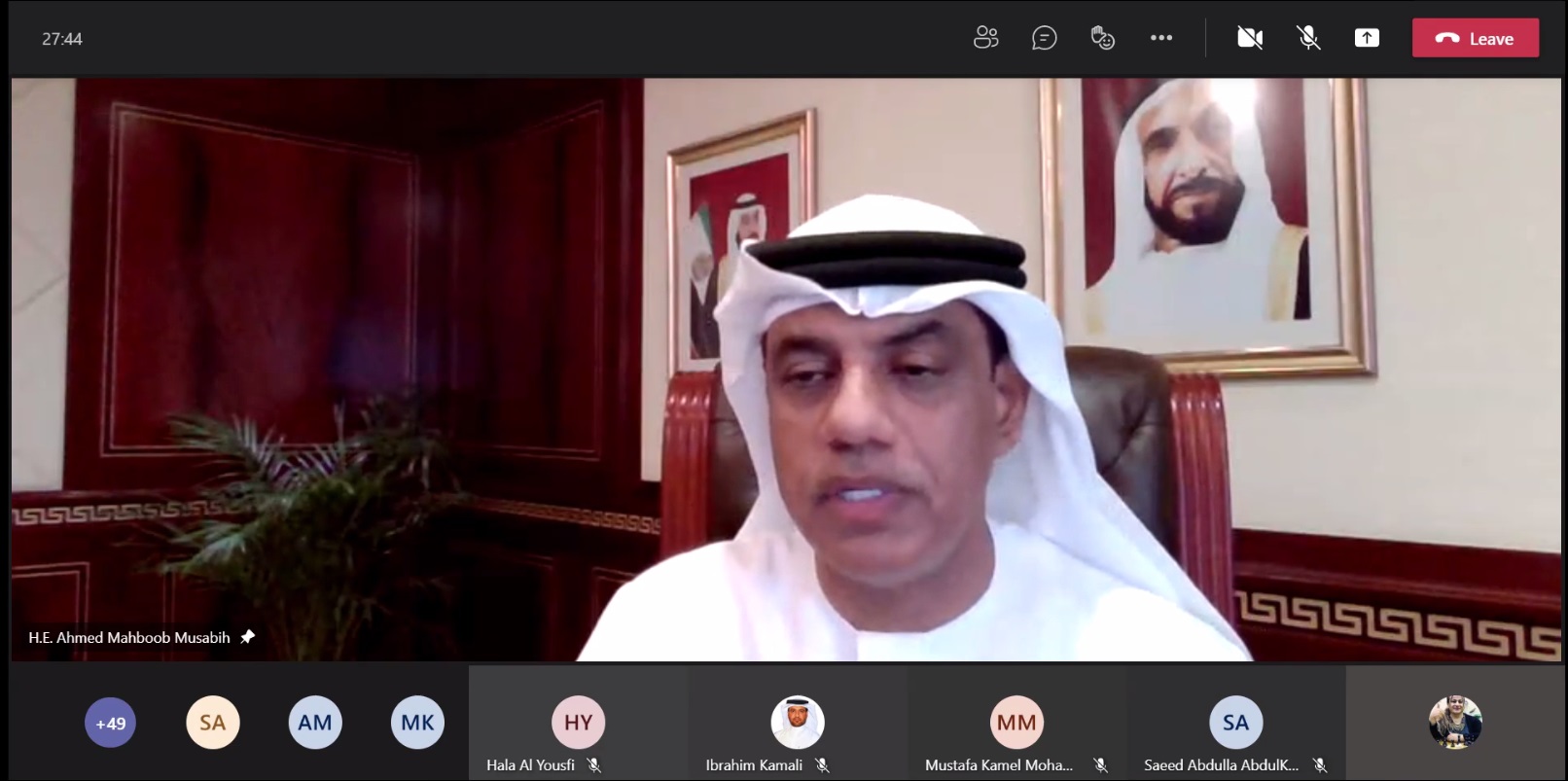This screenshot has width=1568, height=781.
Task: Turn the camera on
Action: pyautogui.click(x=1250, y=38)
